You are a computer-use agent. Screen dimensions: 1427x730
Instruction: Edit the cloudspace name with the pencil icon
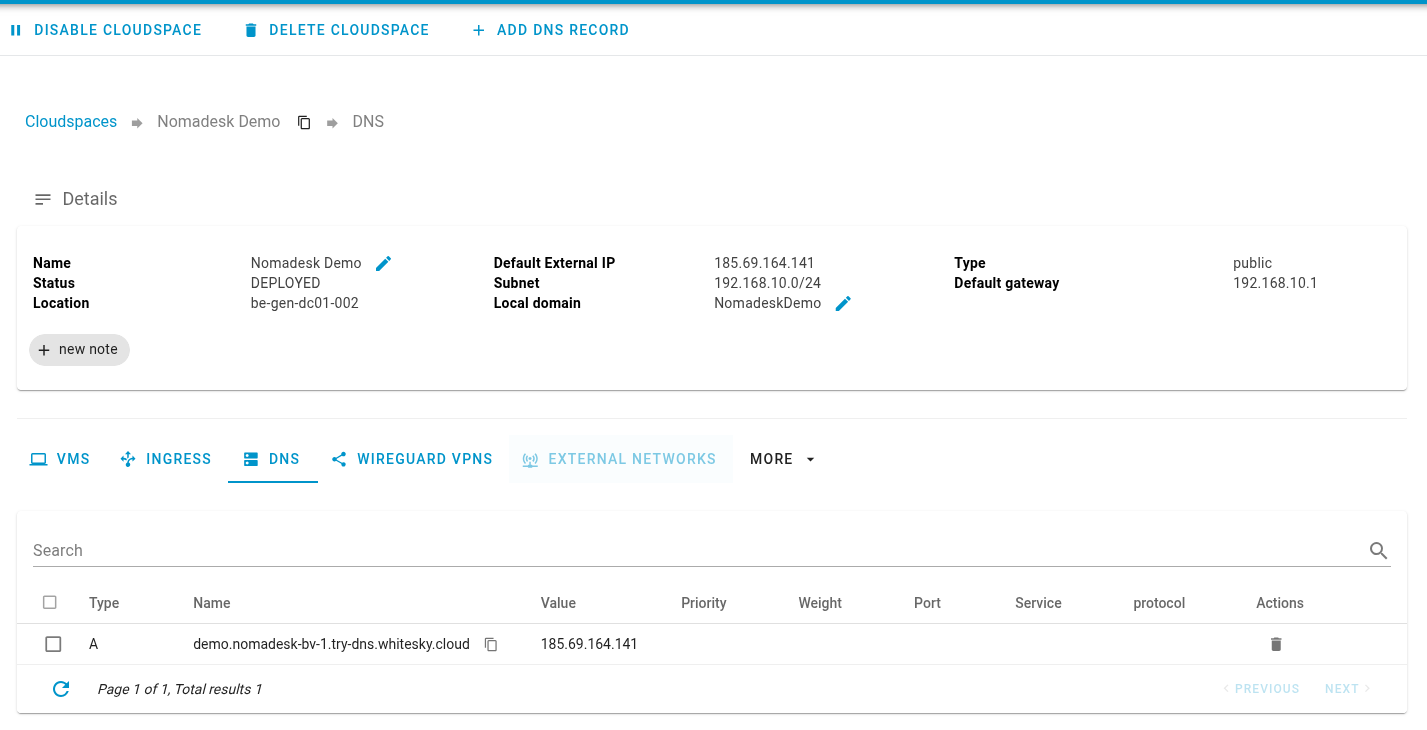tap(383, 263)
